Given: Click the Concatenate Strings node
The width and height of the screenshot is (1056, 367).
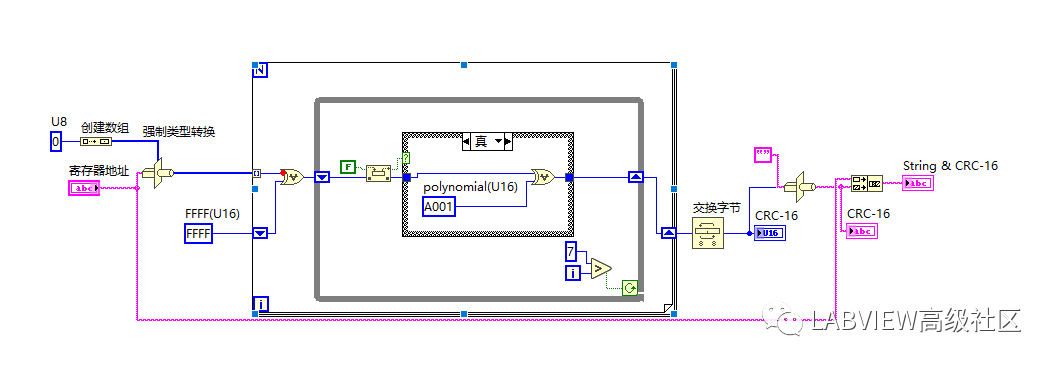Looking at the screenshot, I should click(x=867, y=182).
